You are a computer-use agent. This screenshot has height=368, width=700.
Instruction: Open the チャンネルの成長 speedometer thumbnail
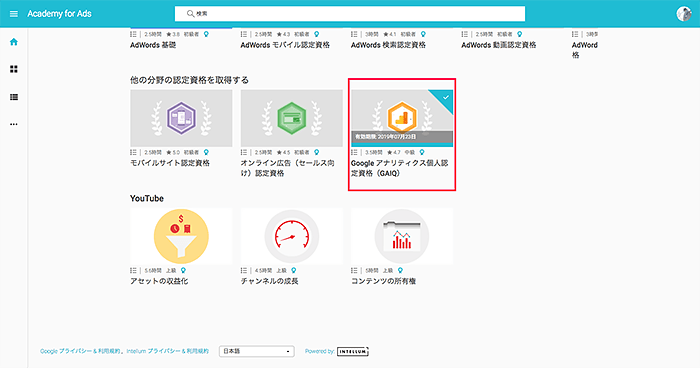(x=292, y=236)
